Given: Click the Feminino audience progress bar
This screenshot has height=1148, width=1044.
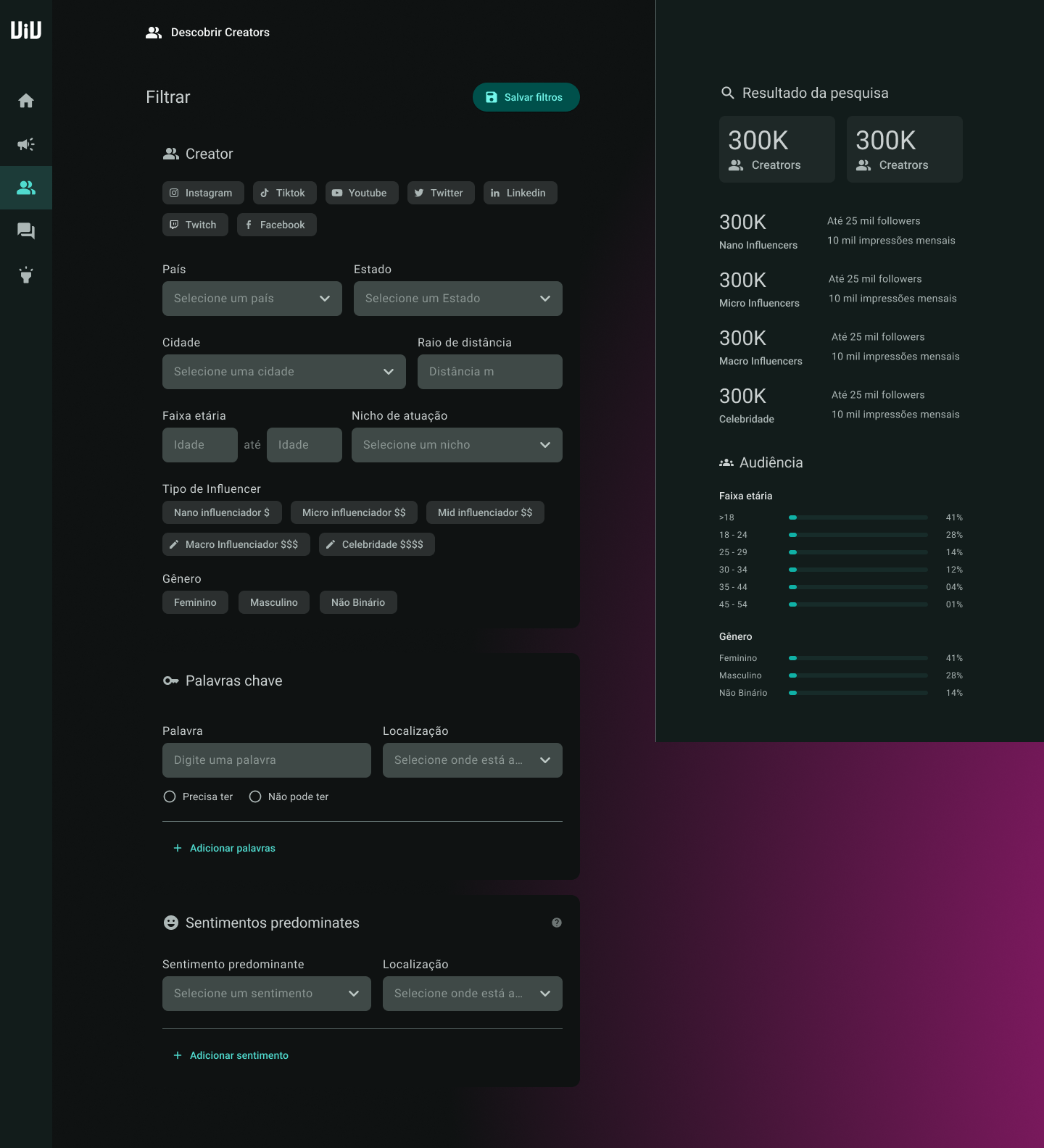Looking at the screenshot, I should pyautogui.click(x=858, y=658).
